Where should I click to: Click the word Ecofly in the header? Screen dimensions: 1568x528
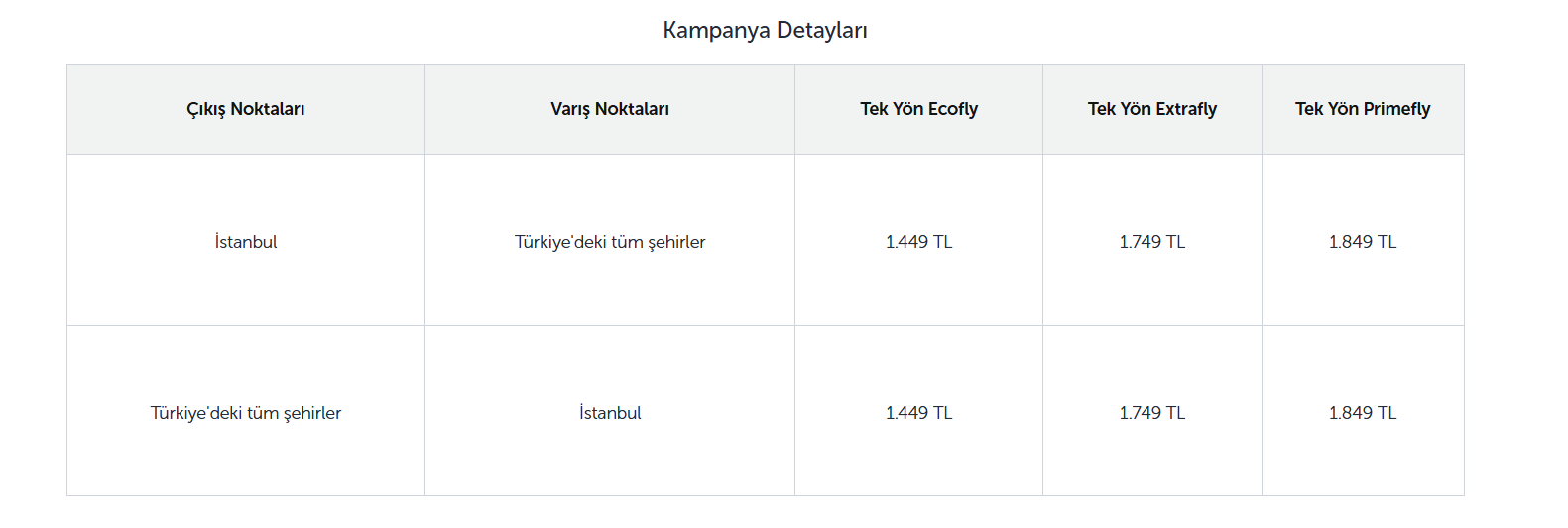[953, 109]
